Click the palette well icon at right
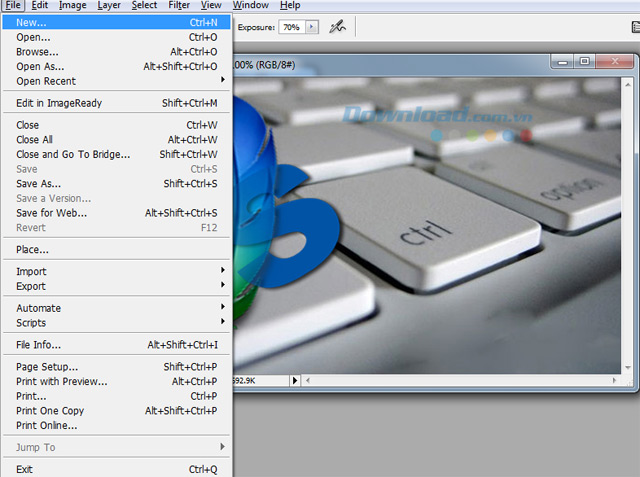The height and width of the screenshot is (477, 640). [x=636, y=27]
